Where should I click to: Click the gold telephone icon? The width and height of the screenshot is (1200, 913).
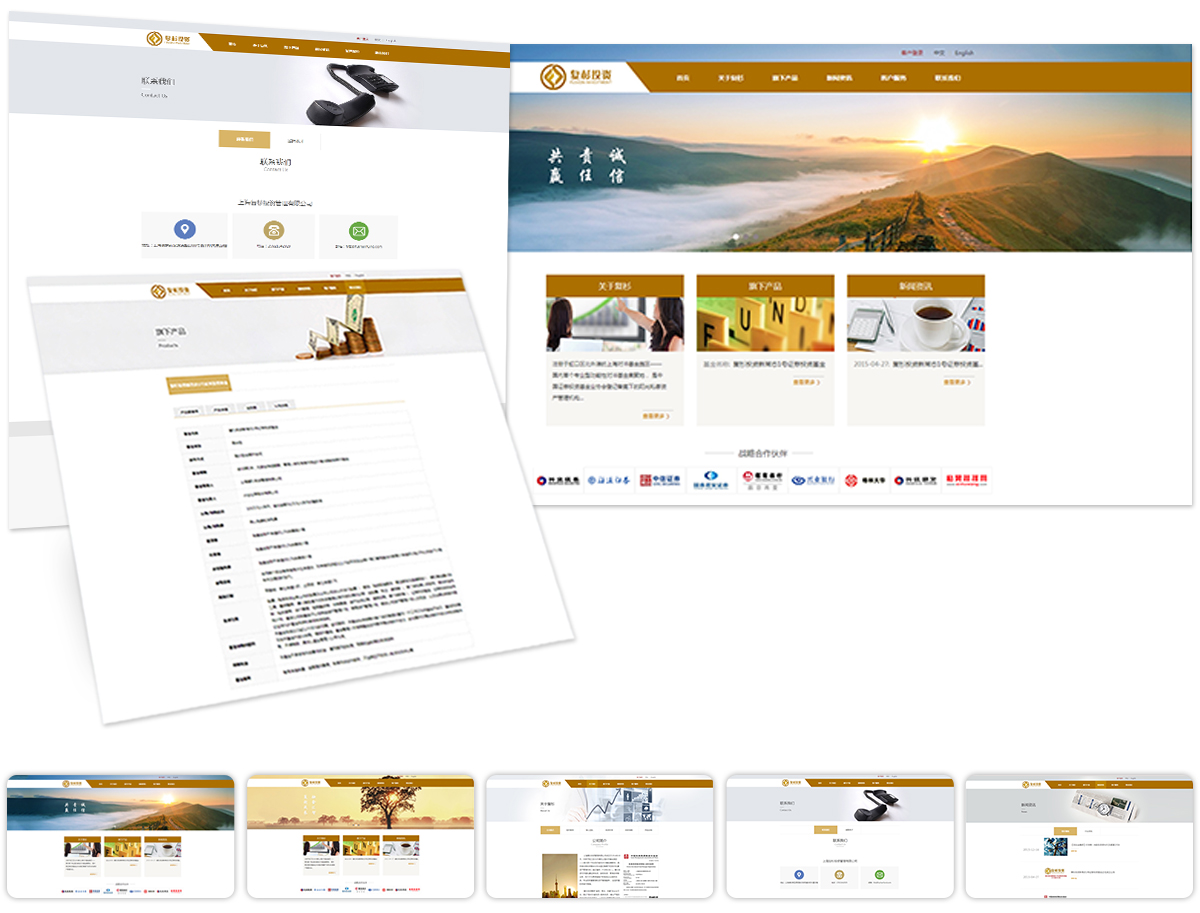[273, 230]
